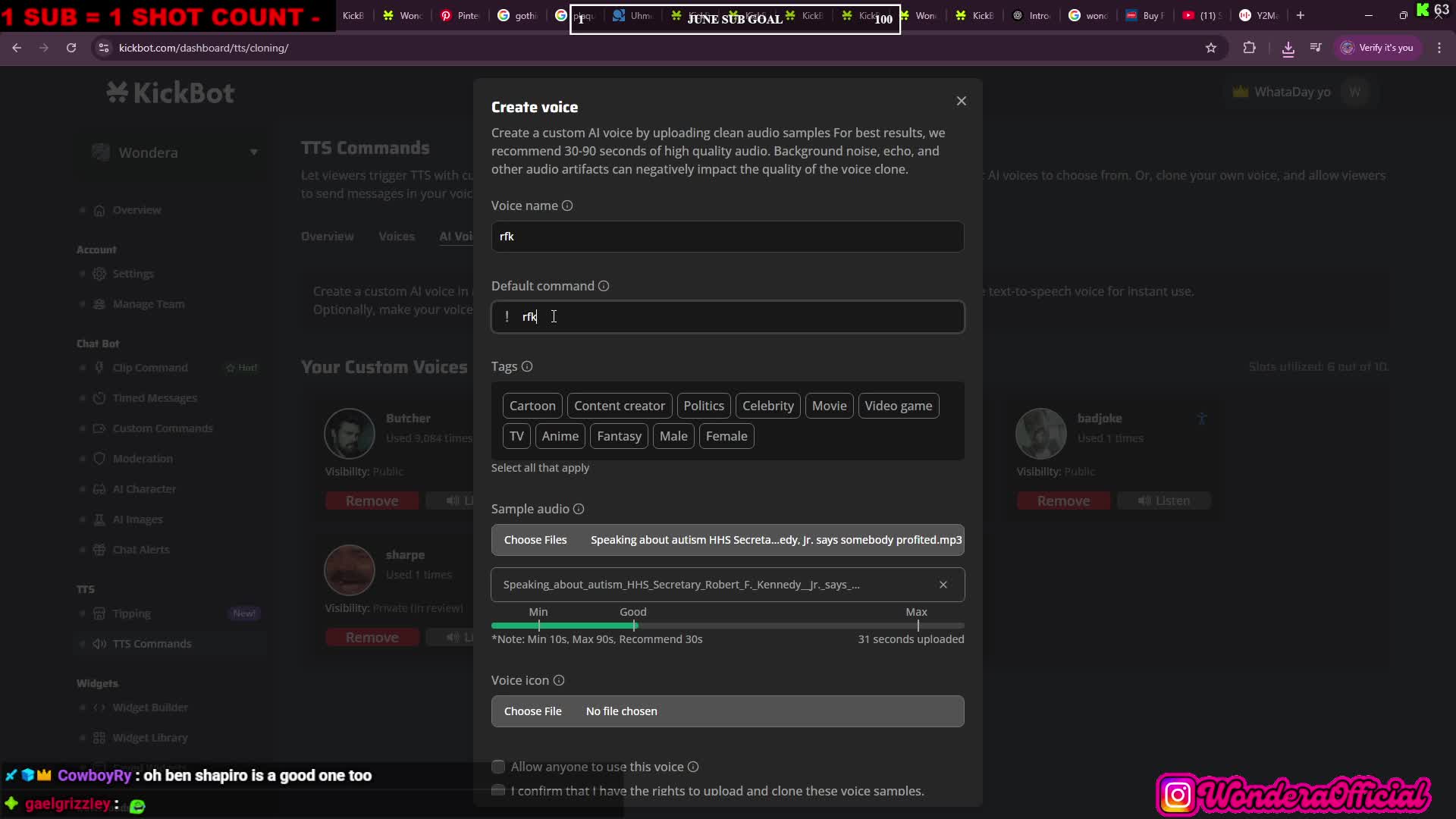Toggle the Fantasy tag
This screenshot has width=1456, height=819.
[619, 436]
